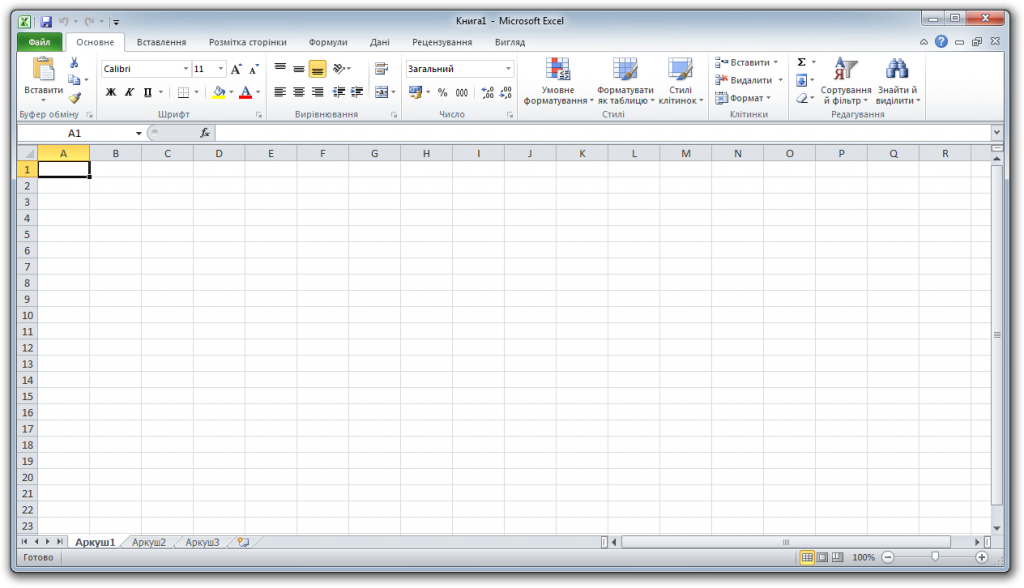Redo the last undone action

[89, 22]
